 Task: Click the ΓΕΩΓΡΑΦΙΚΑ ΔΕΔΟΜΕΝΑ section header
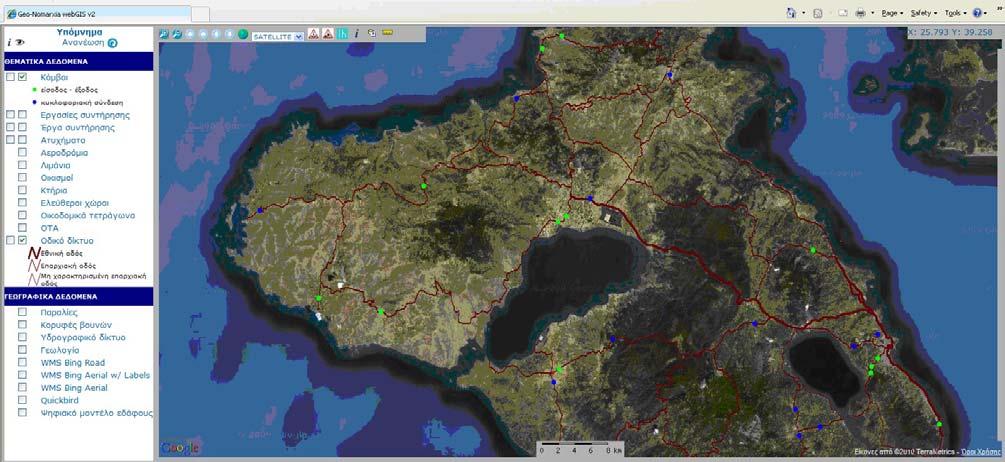[78, 297]
